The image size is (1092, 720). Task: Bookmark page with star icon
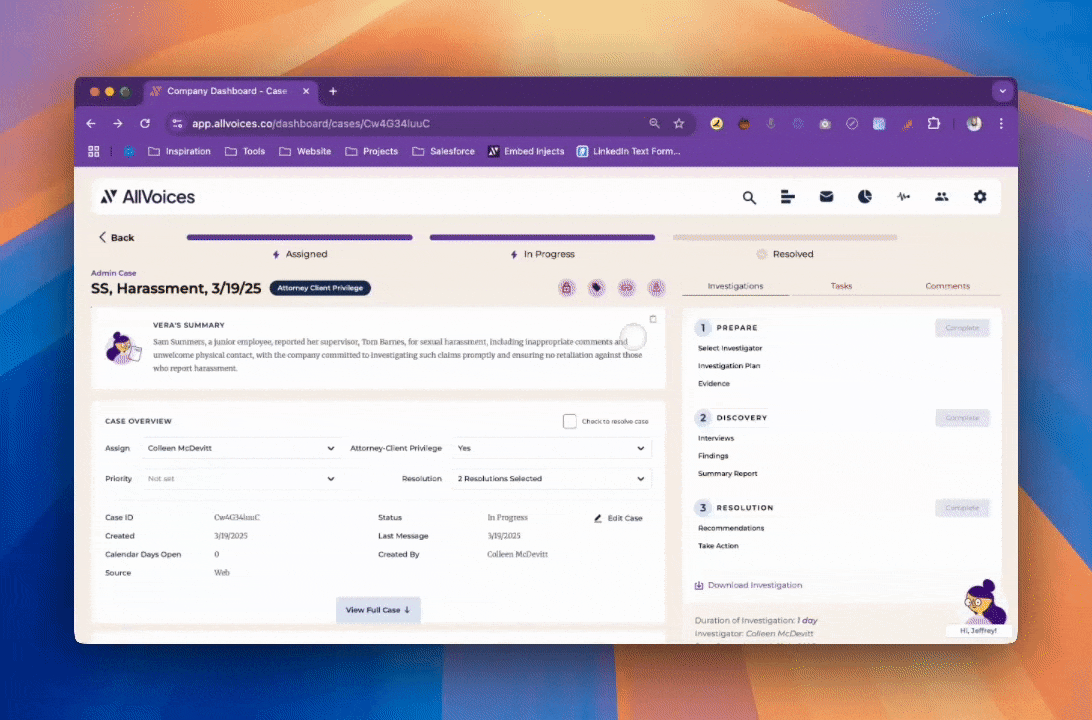679,123
